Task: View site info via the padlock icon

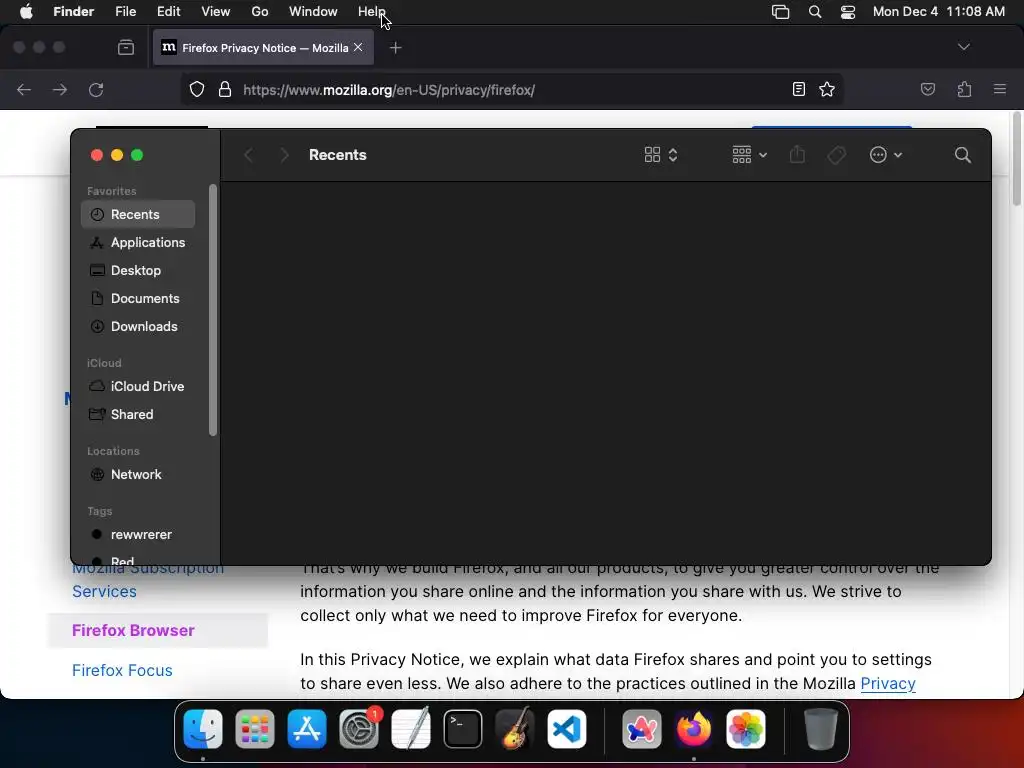Action: pyautogui.click(x=225, y=89)
